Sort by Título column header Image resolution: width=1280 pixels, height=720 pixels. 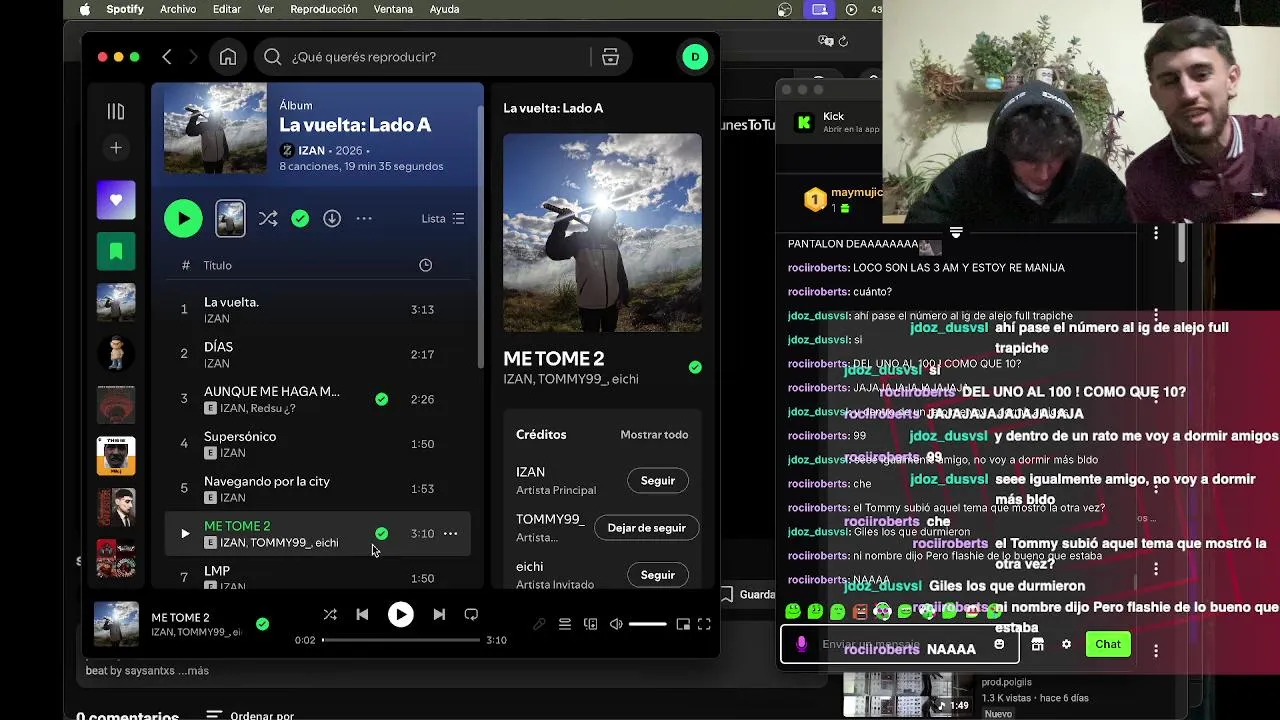pyautogui.click(x=218, y=265)
